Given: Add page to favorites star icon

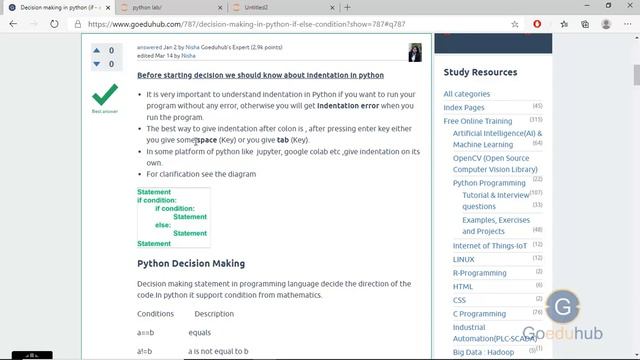Looking at the screenshot, I should [515, 24].
